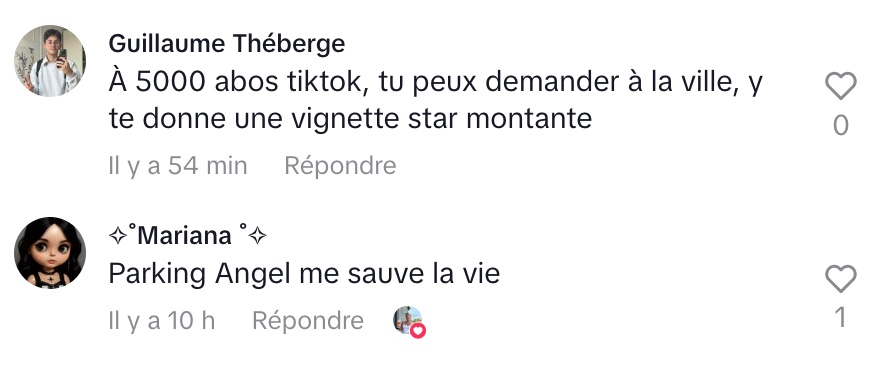The height and width of the screenshot is (376, 896).
Task: Open the Guillaume Théberge username link
Action: [227, 43]
